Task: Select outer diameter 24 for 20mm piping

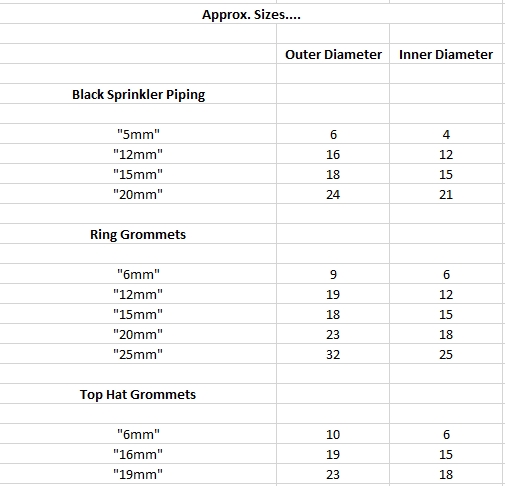Action: 333,194
